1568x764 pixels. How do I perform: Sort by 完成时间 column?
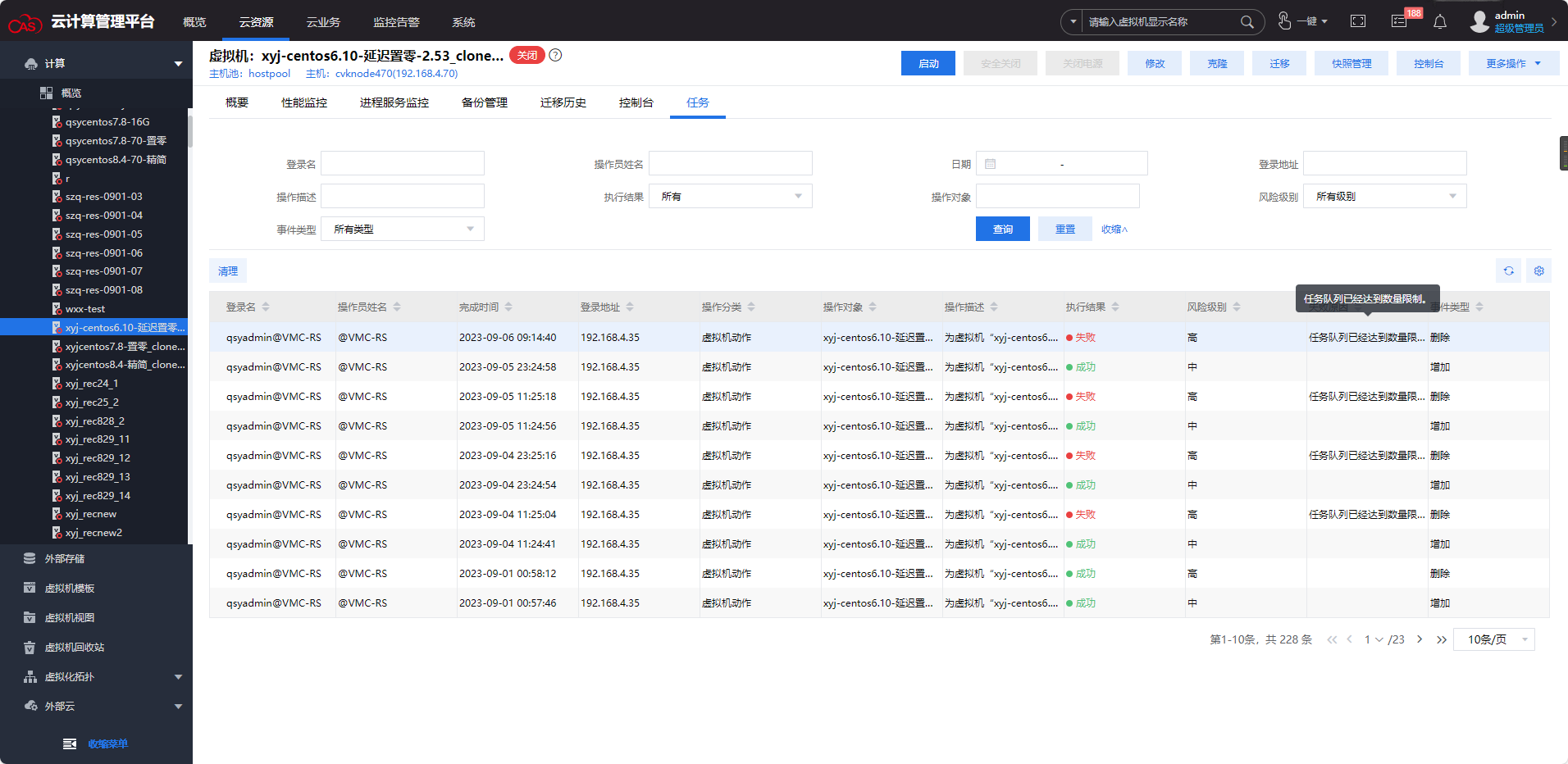(508, 307)
